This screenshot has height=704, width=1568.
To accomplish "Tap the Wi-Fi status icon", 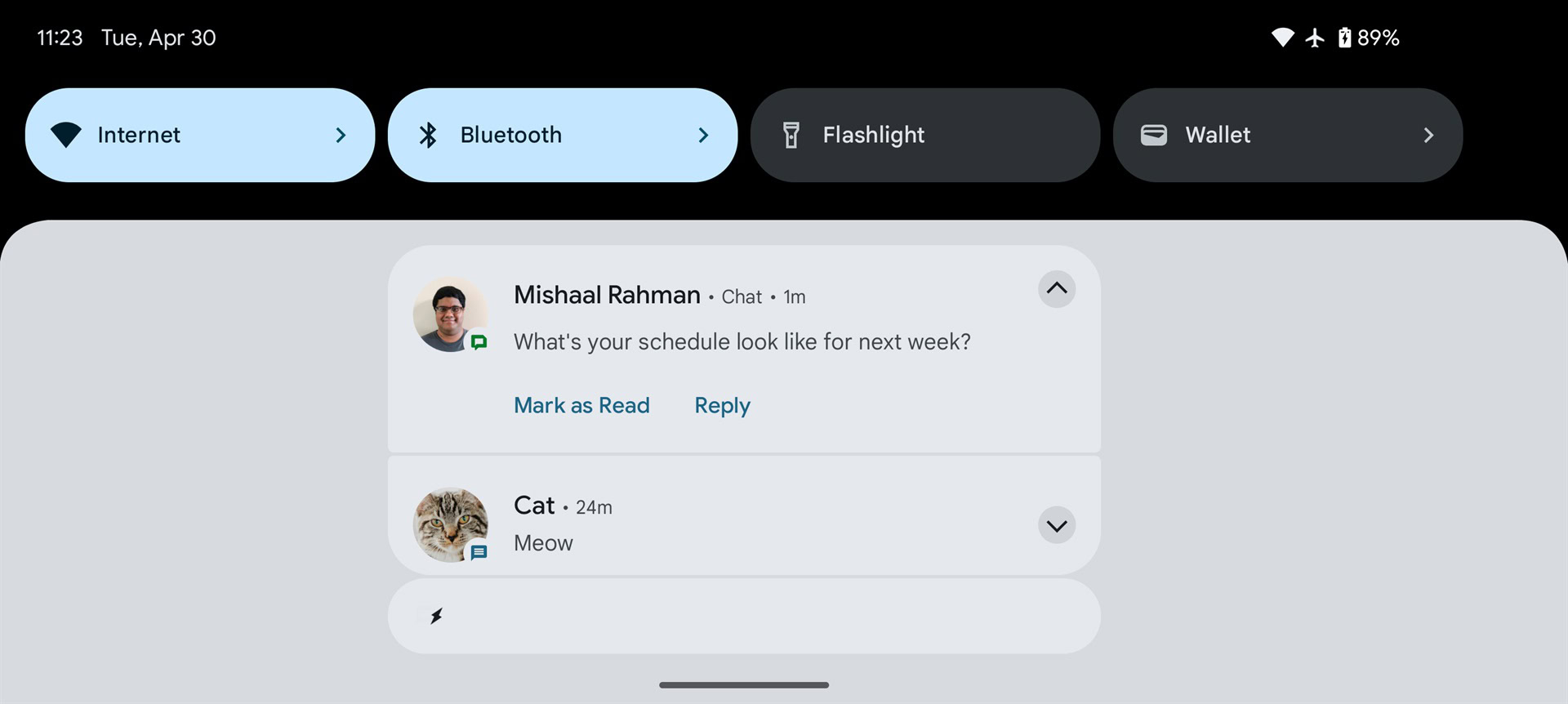I will 1282,38.
